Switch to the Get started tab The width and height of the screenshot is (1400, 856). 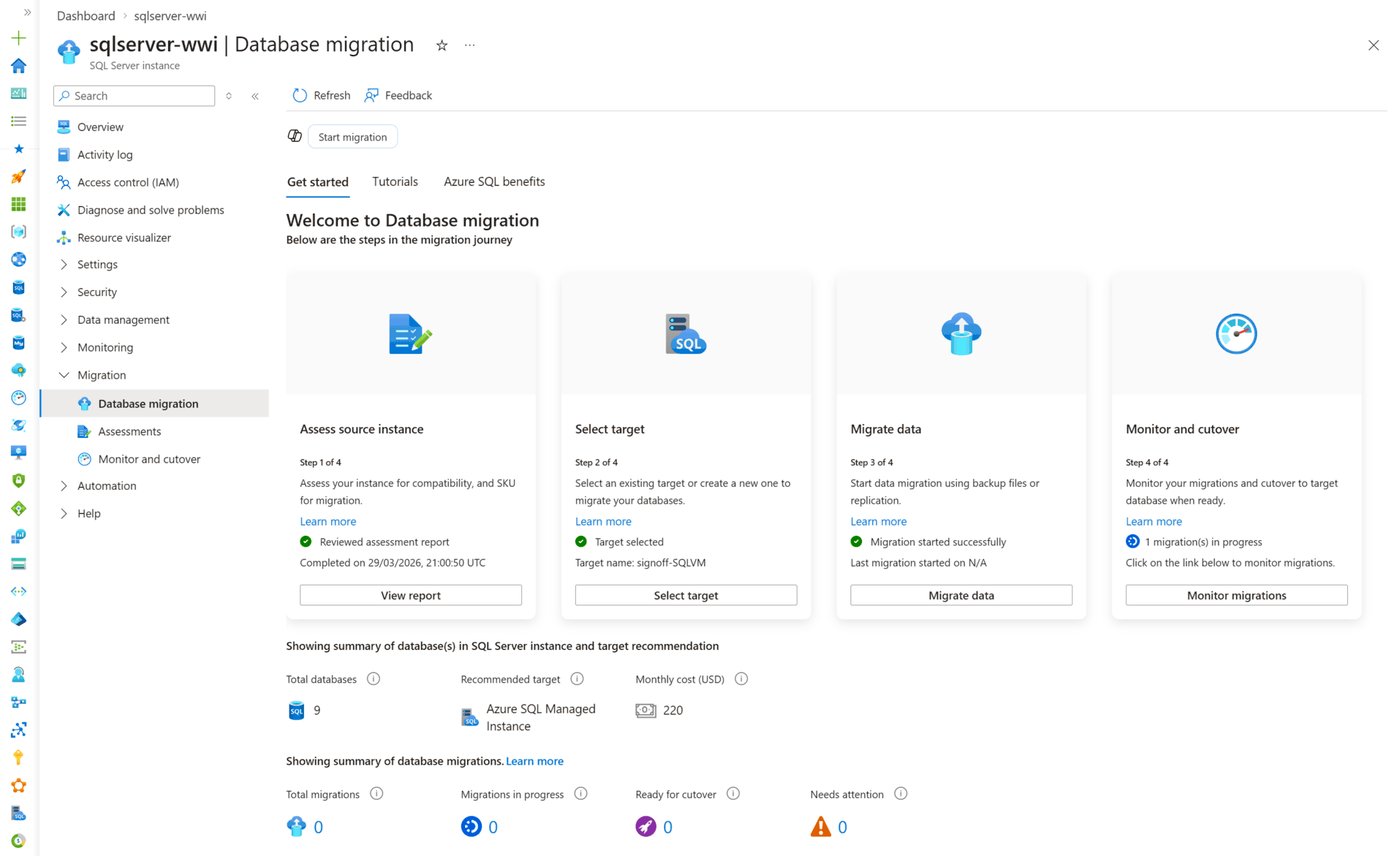(318, 182)
